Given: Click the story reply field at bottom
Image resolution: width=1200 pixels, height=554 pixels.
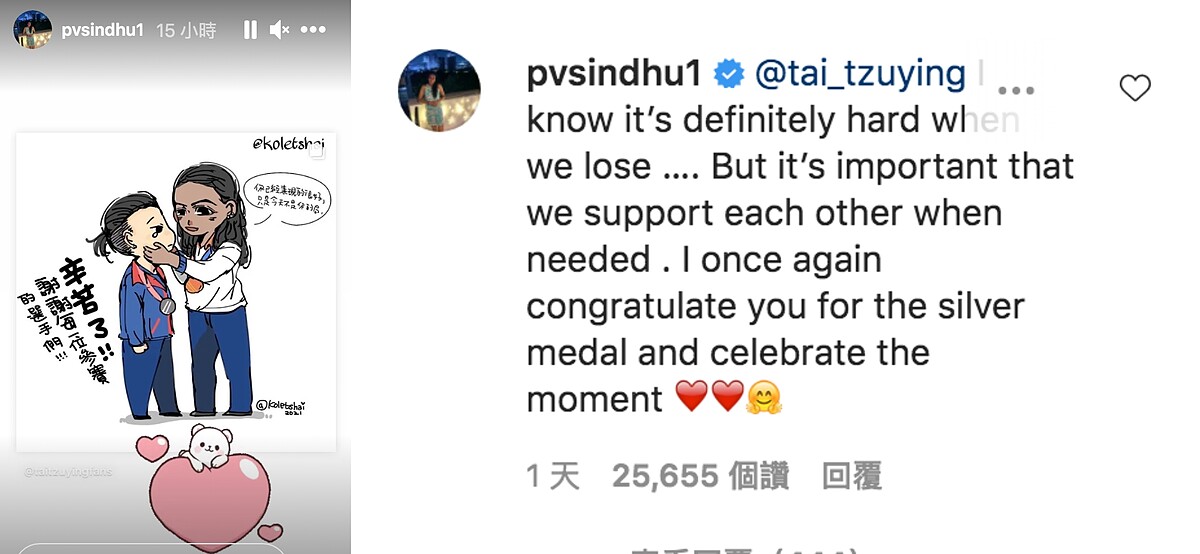Looking at the screenshot, I should [x=150, y=547].
